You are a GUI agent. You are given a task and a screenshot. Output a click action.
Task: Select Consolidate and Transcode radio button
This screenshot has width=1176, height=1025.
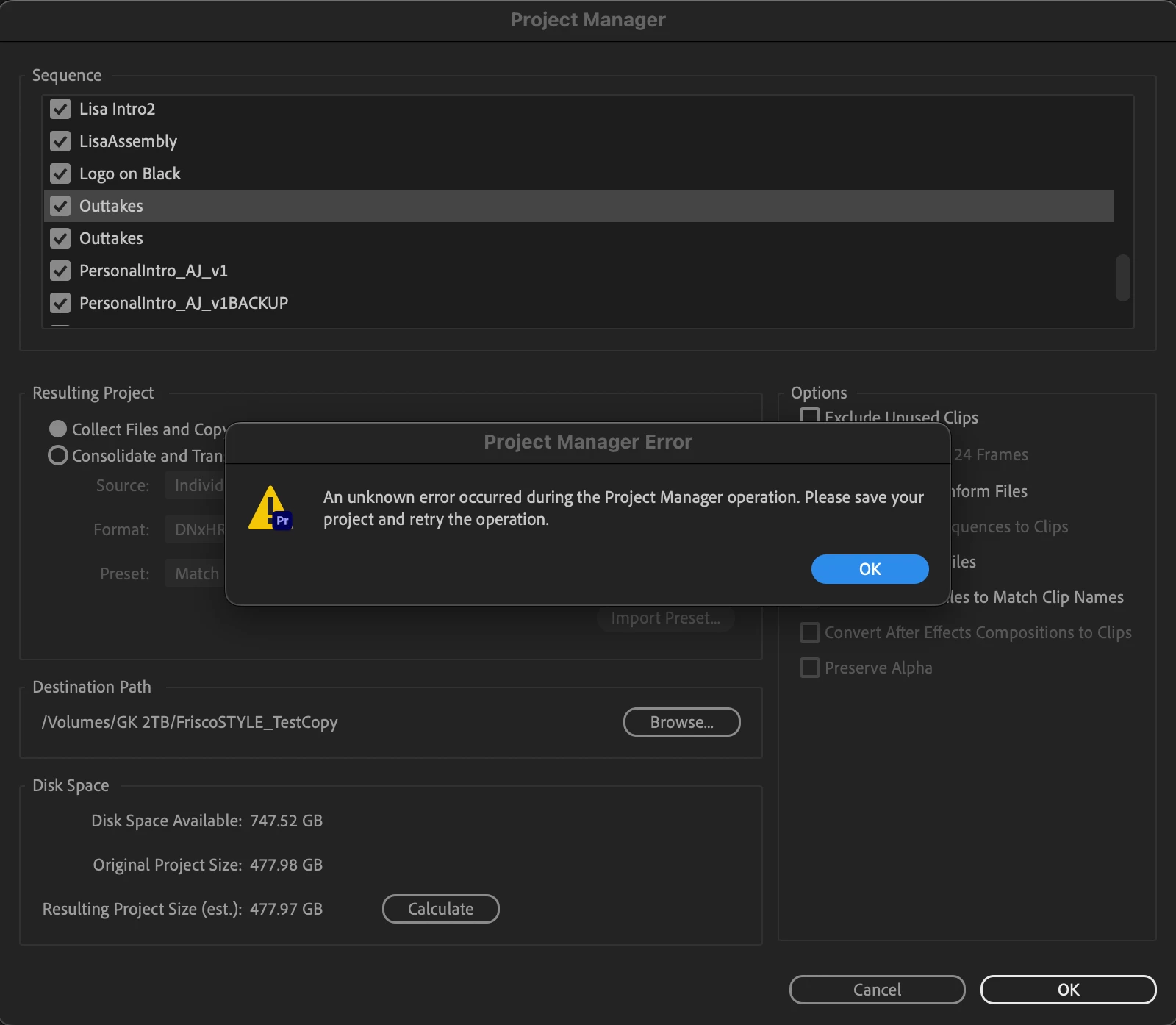(x=58, y=455)
